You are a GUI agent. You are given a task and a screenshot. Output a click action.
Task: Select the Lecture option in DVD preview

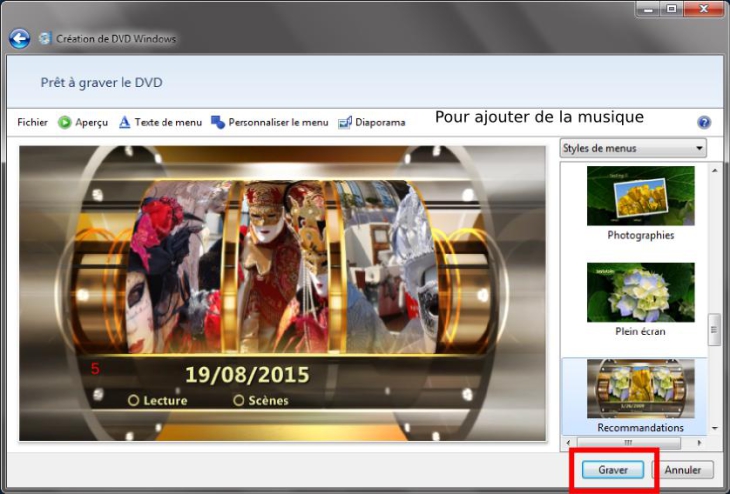point(158,400)
